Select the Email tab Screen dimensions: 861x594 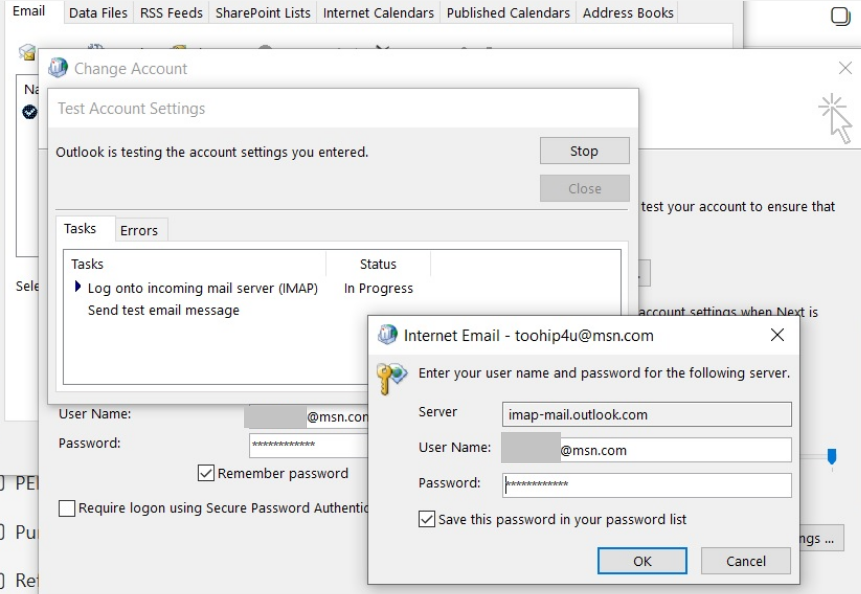point(29,11)
